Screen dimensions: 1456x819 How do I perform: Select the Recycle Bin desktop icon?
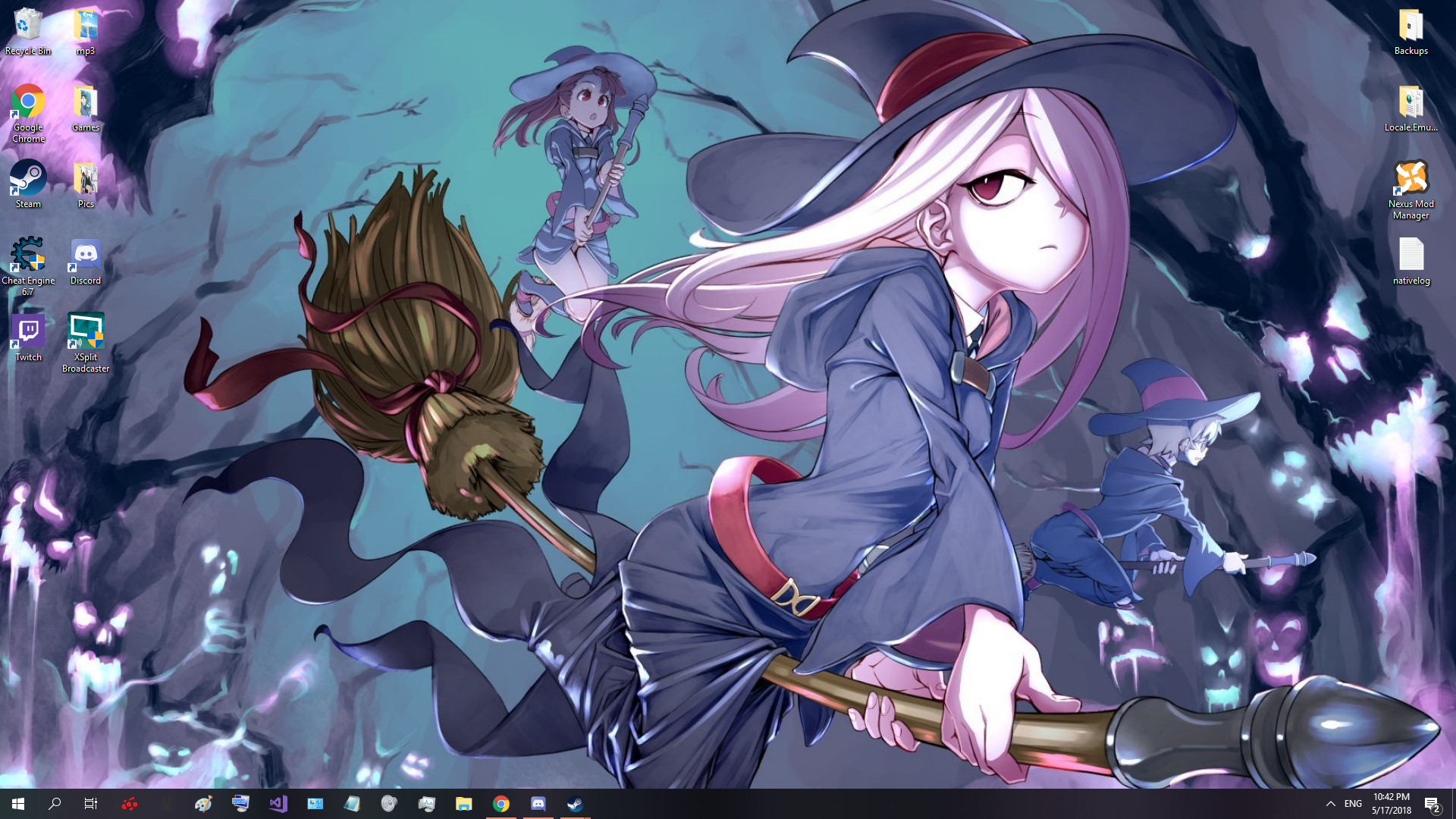point(28,32)
